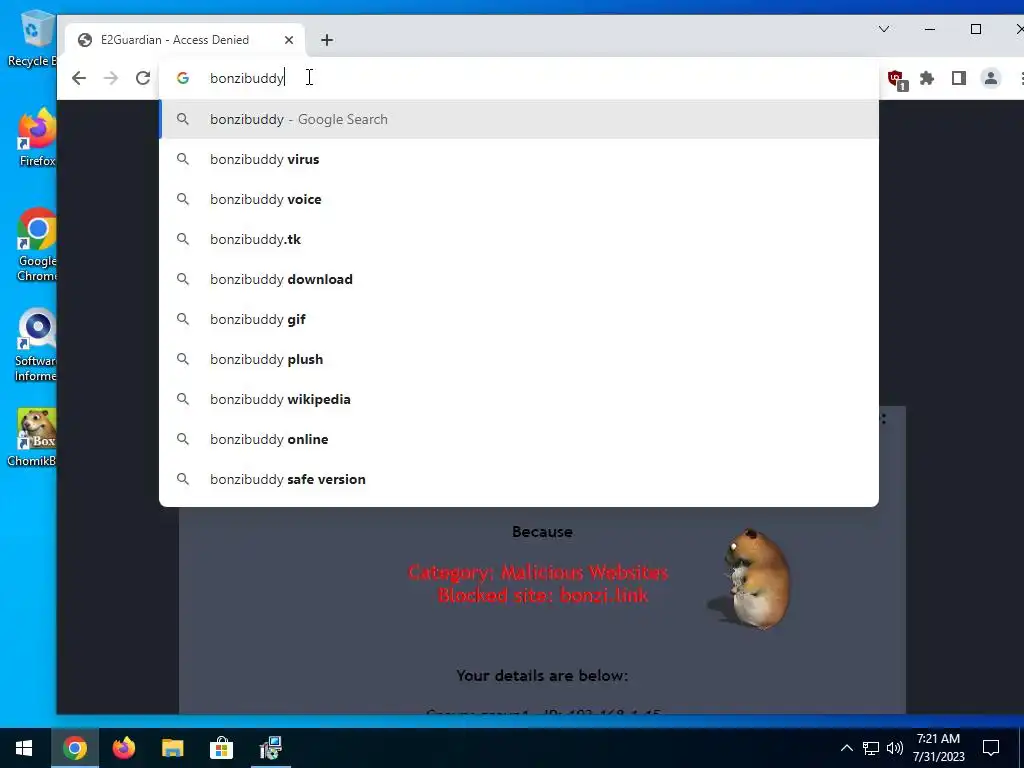Open the Windows Start menu
Image resolution: width=1024 pixels, height=768 pixels.
[24, 748]
